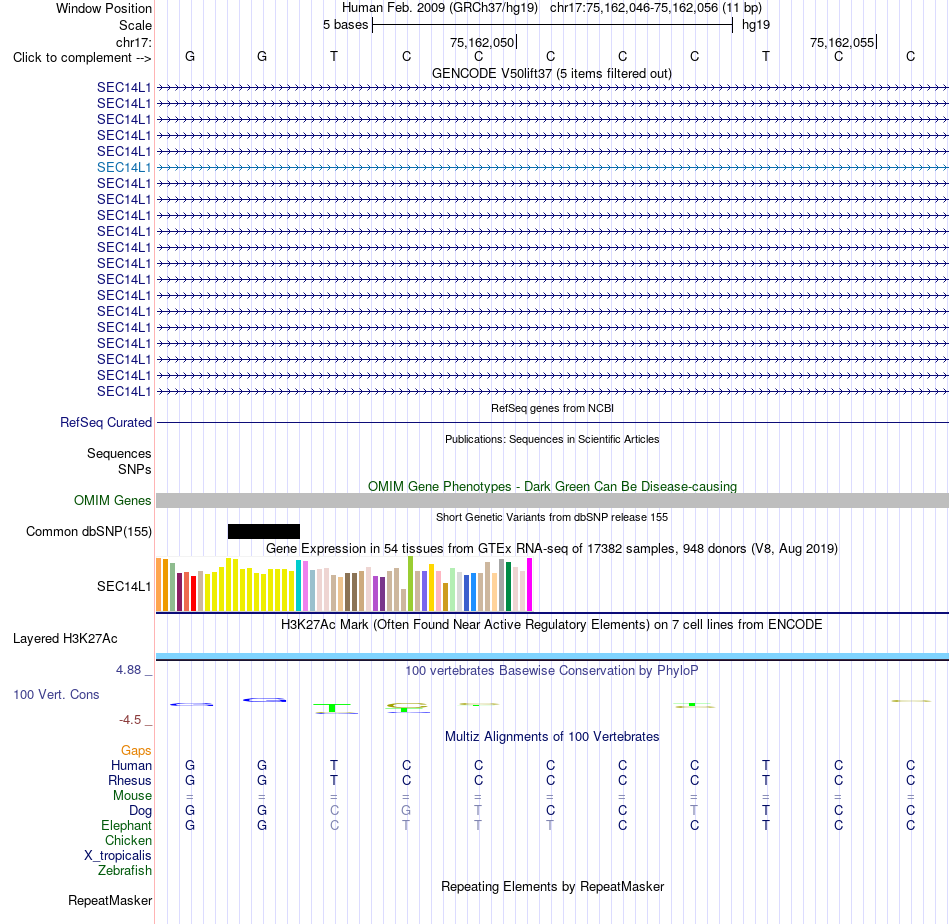
Task: Select the light-blue highlighted SEC14L1 transcript label
Action: [124, 167]
